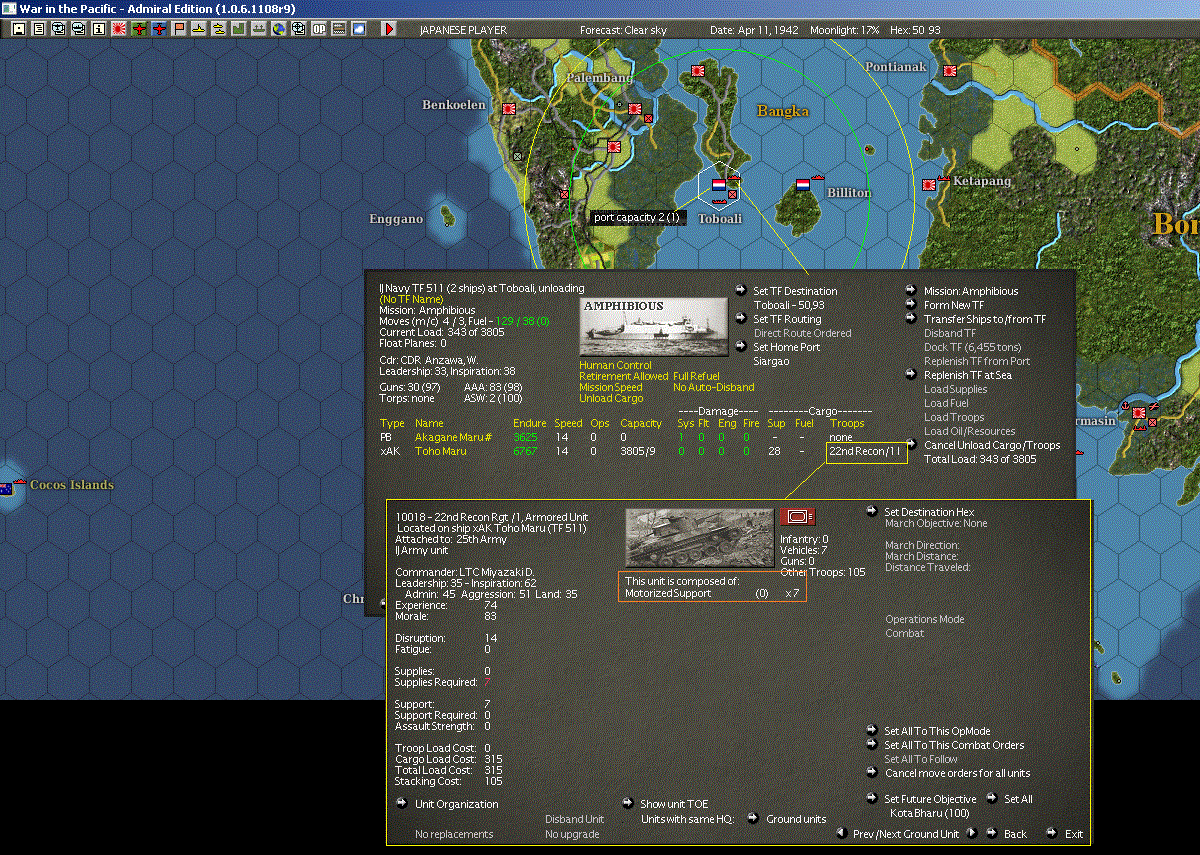Click red aircraft on green toolbar icon

[139, 29]
